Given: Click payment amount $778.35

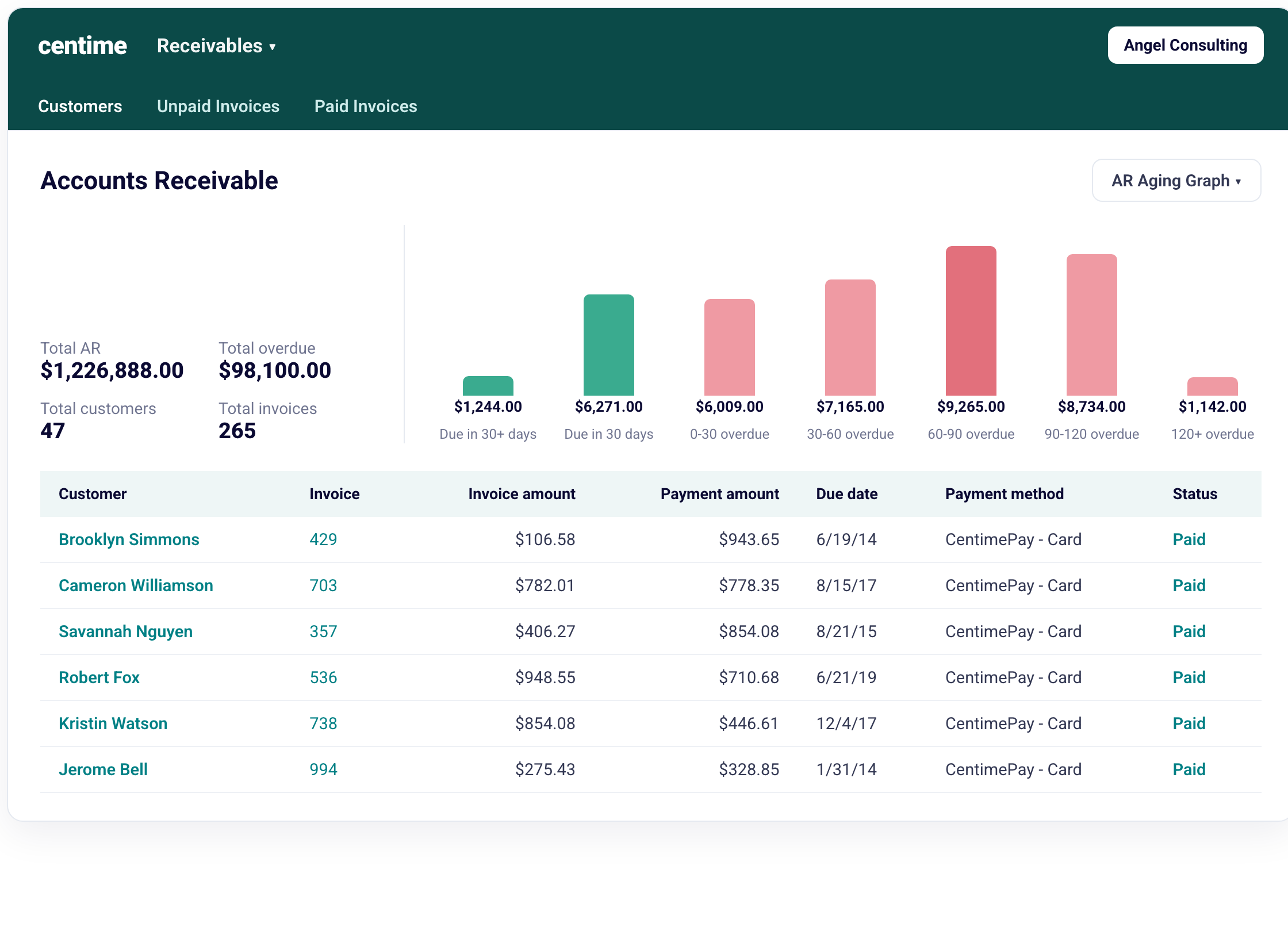Looking at the screenshot, I should pos(749,585).
